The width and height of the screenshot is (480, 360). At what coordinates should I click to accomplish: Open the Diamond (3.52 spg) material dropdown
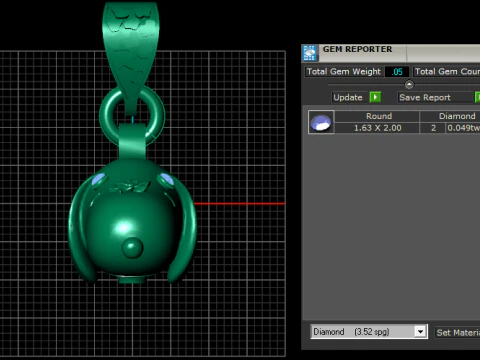click(421, 332)
